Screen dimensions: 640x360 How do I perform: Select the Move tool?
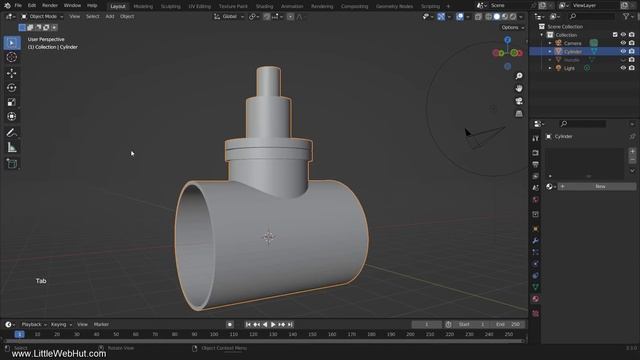pos(12,73)
